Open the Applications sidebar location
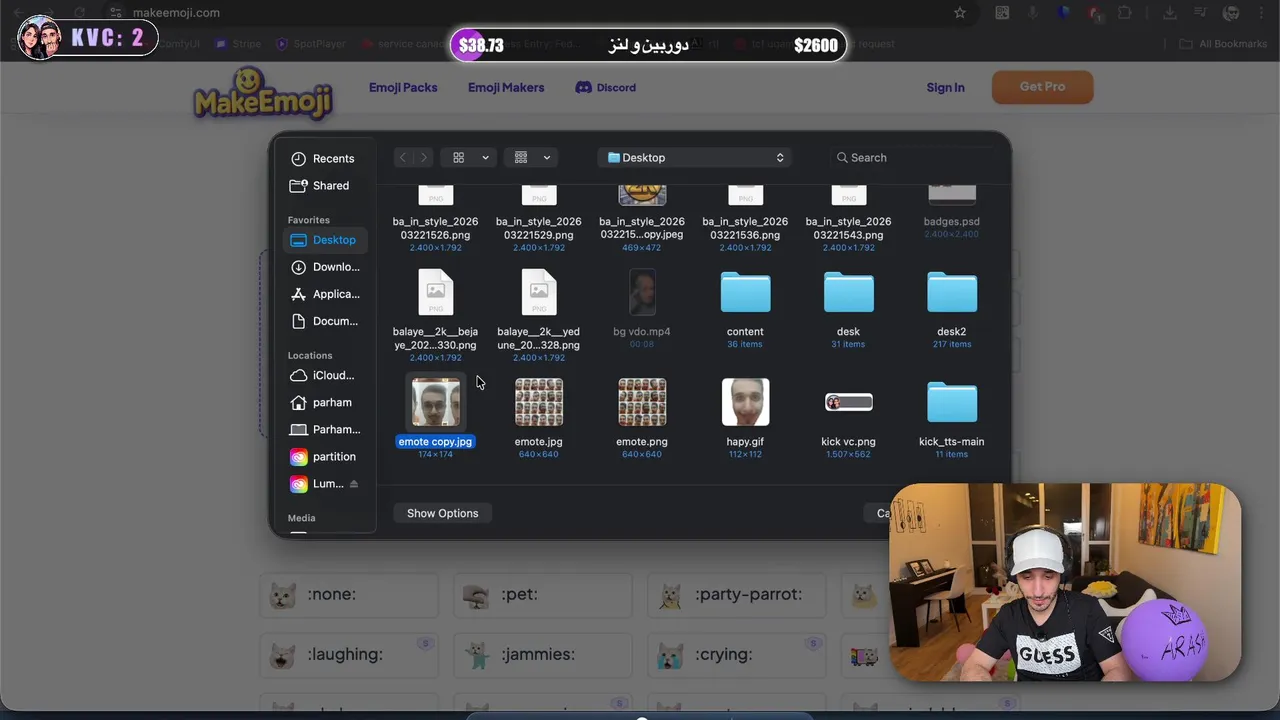The height and width of the screenshot is (720, 1280). point(324,294)
